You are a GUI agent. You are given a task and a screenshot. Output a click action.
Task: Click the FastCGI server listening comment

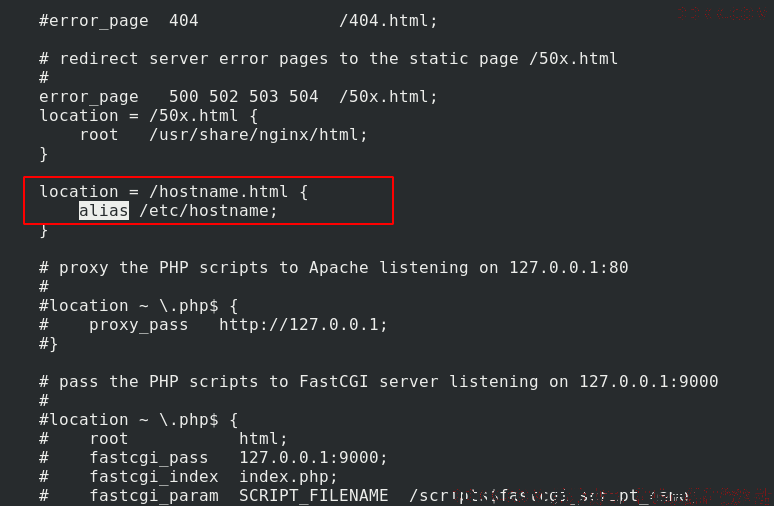click(x=379, y=382)
